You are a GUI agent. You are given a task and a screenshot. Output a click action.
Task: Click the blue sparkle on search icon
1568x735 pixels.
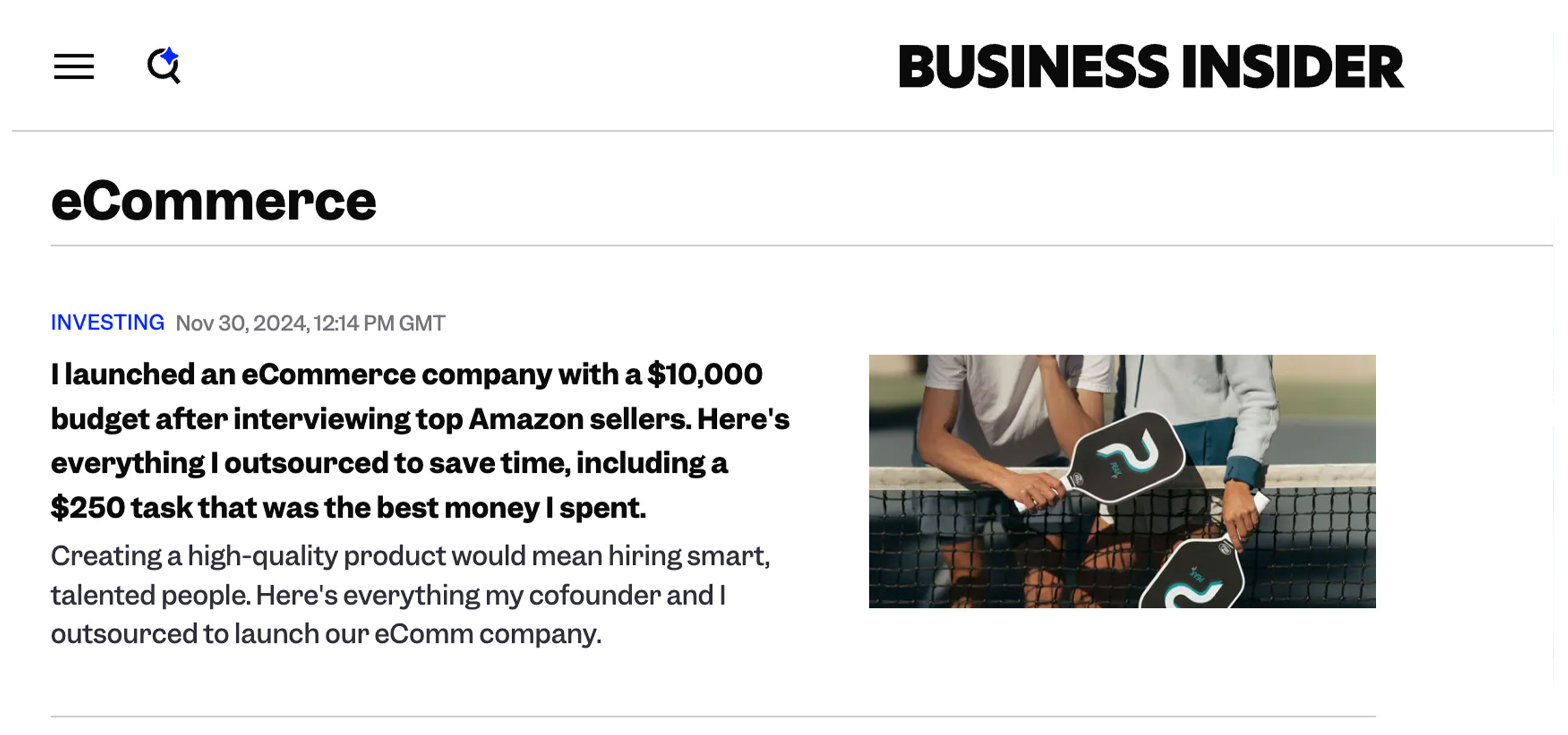(x=170, y=56)
